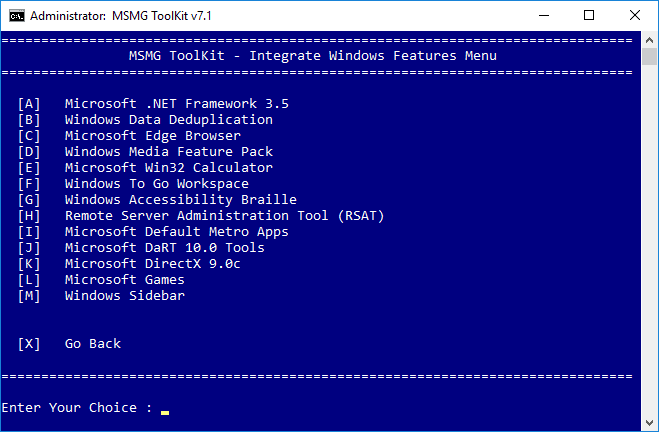The width and height of the screenshot is (659, 432).
Task: Click the Microsoft .NET Framework 3.5 option
Action: 176,104
